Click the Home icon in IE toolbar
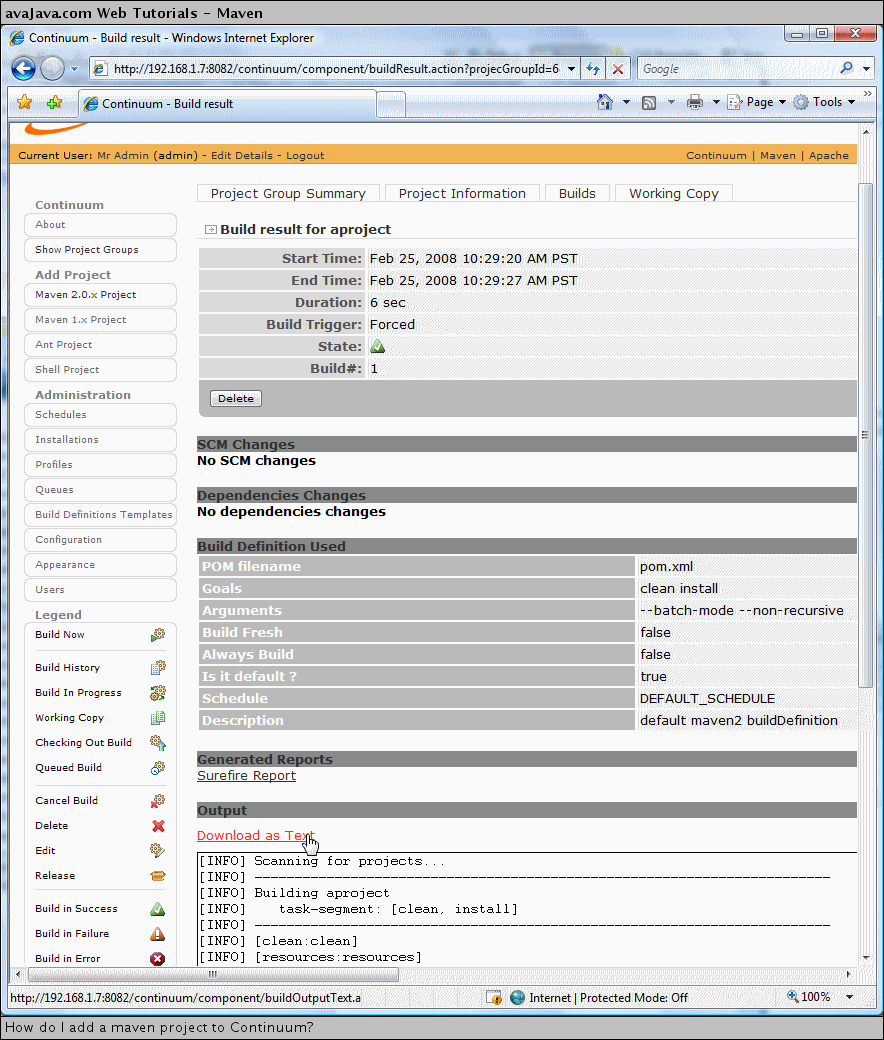The width and height of the screenshot is (884, 1040). pyautogui.click(x=605, y=102)
